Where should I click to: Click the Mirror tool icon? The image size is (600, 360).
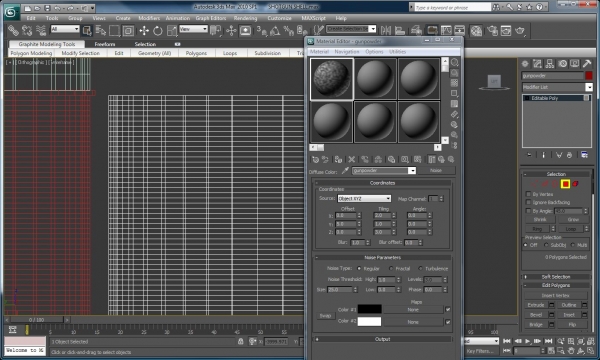(386, 31)
